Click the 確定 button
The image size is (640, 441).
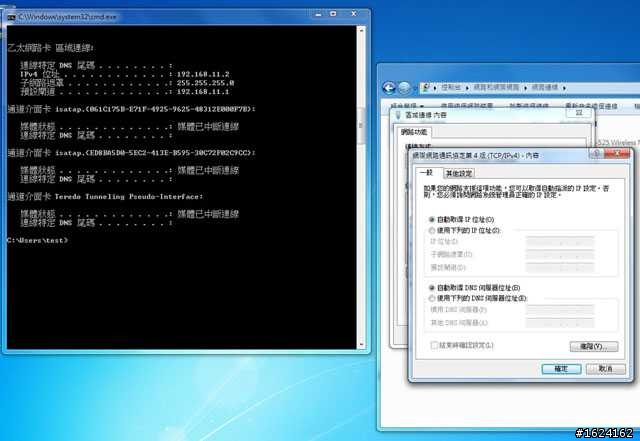[561, 369]
